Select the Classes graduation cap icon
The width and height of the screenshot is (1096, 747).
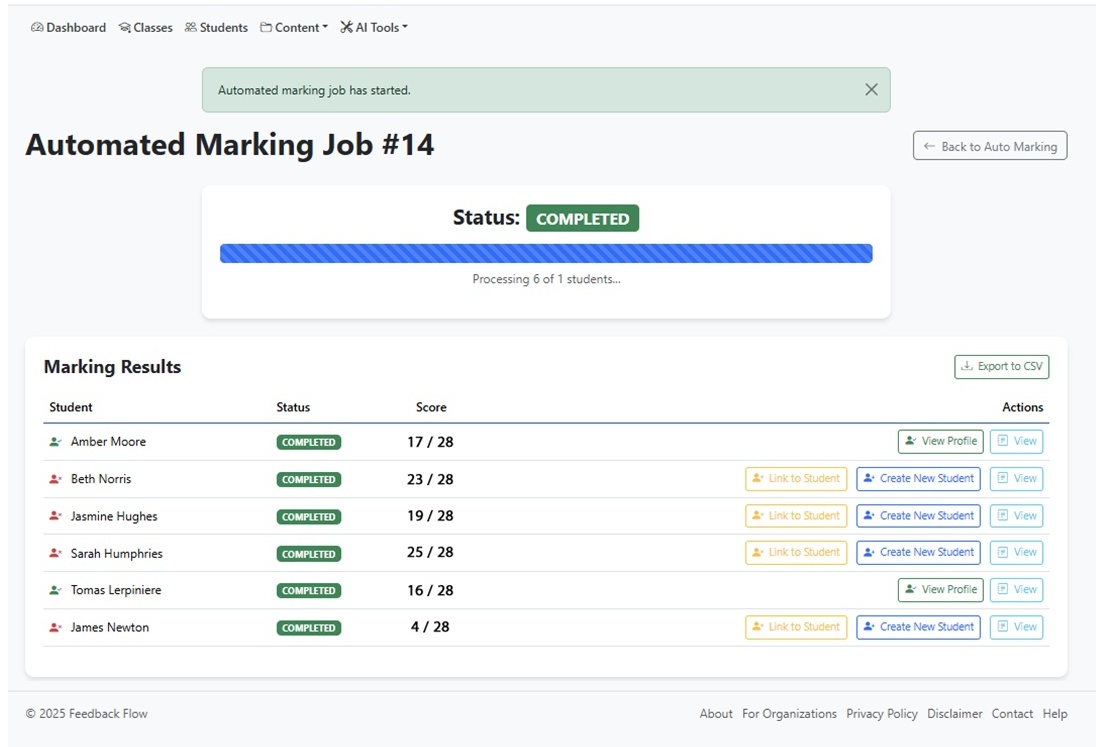[x=124, y=27]
